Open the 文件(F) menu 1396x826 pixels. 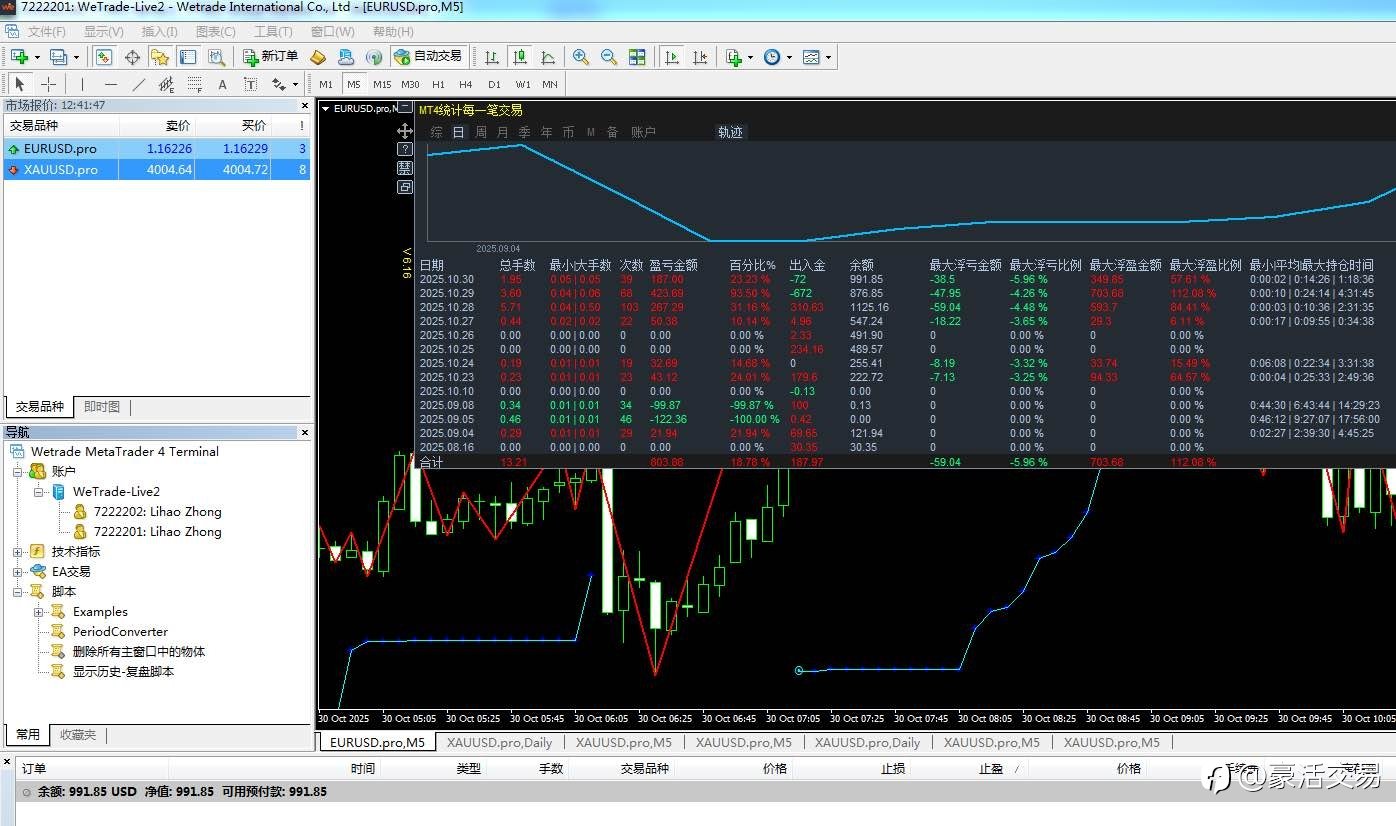point(46,32)
